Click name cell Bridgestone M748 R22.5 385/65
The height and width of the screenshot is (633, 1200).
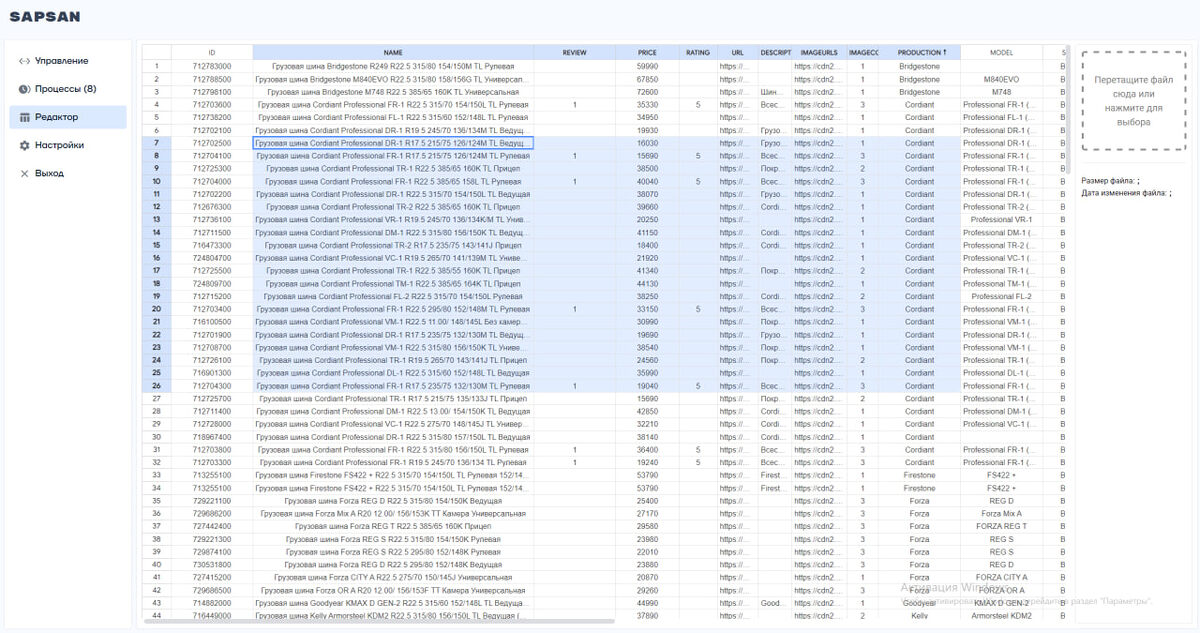click(x=393, y=92)
